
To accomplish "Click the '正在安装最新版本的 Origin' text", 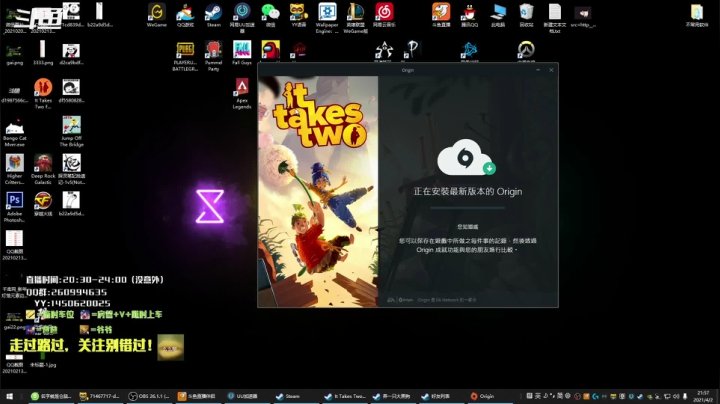I will [467, 191].
